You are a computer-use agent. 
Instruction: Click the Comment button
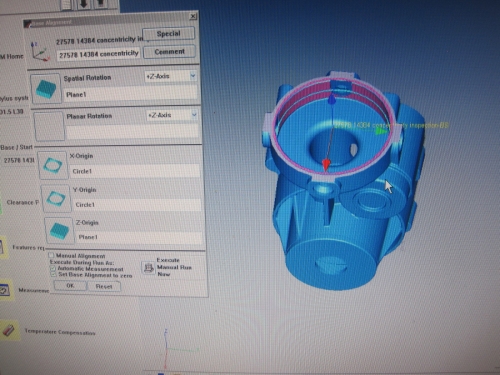169,52
